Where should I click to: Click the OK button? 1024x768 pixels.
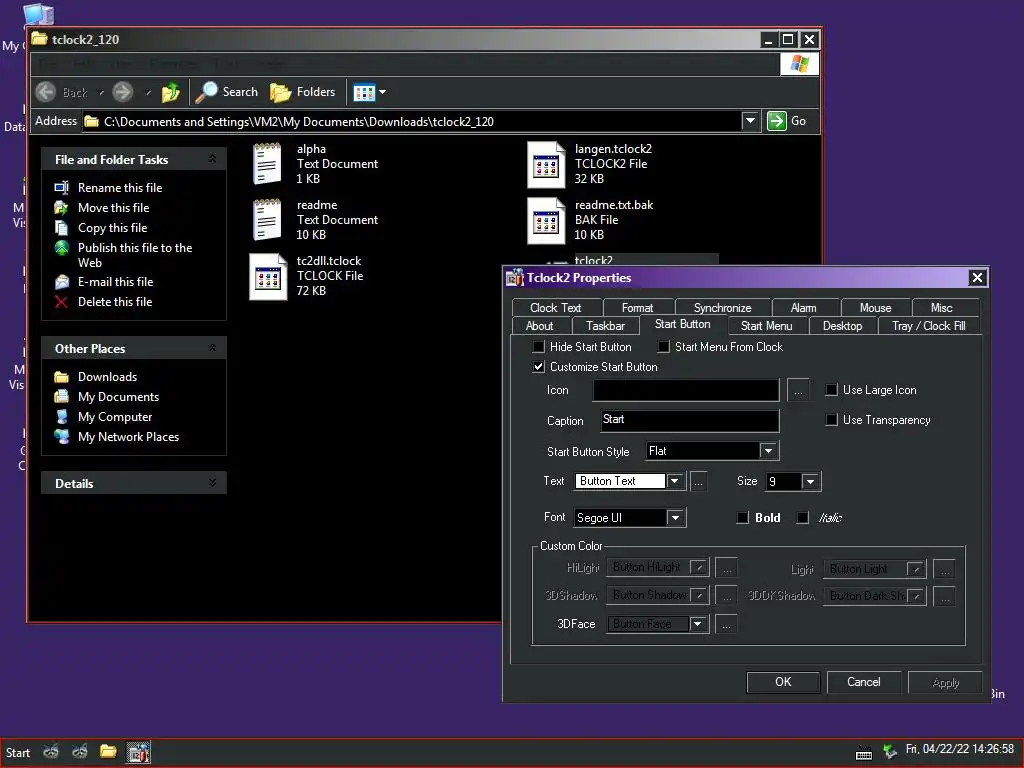(783, 682)
